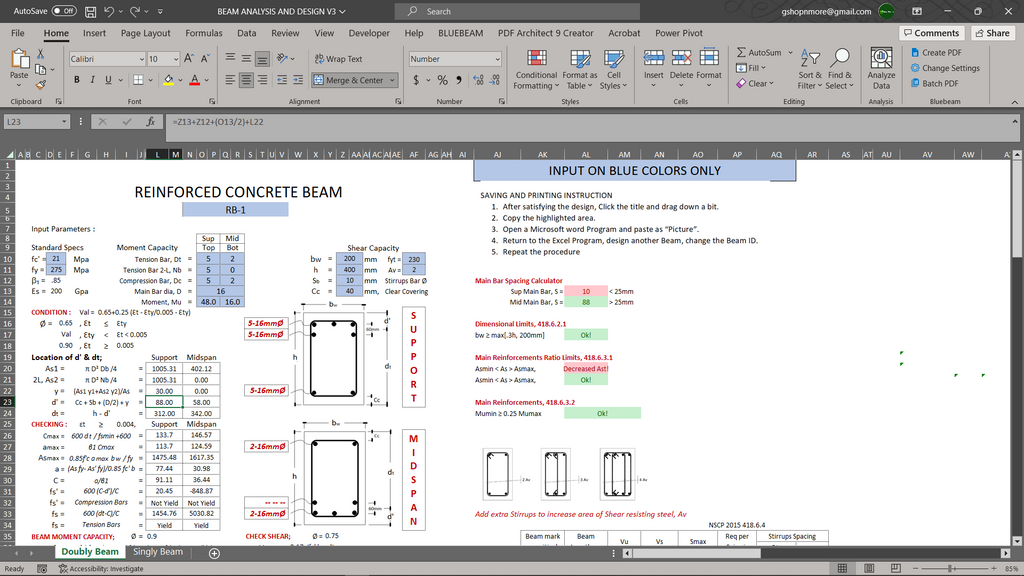
Task: Redo the last action
Action: click(x=135, y=11)
